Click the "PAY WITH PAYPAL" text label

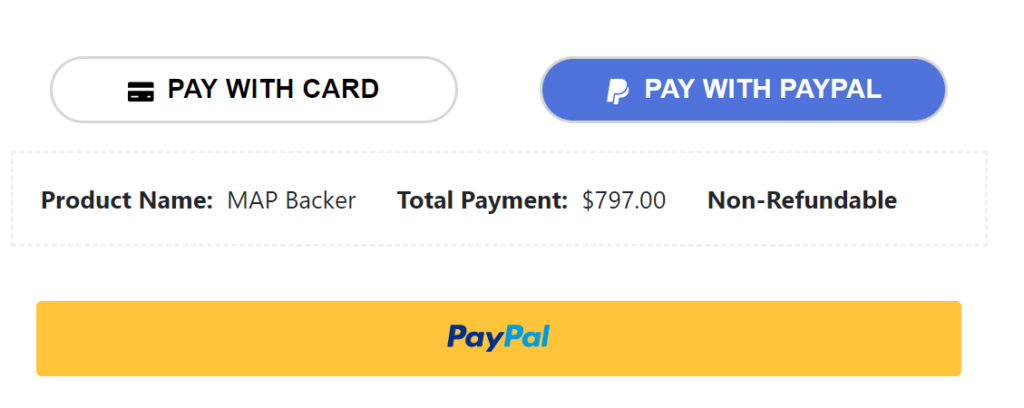click(x=762, y=90)
